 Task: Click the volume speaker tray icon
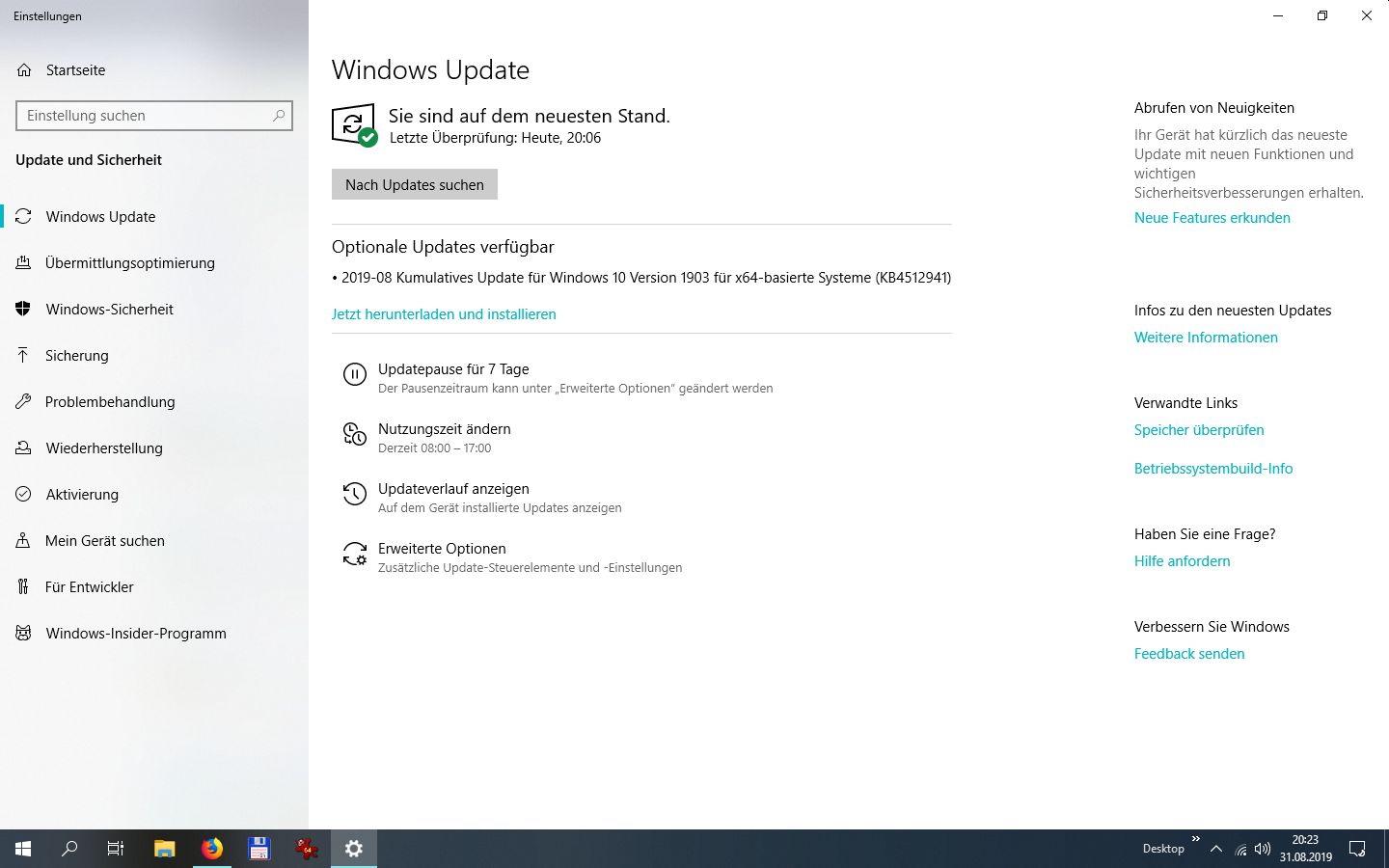pyautogui.click(x=1263, y=849)
